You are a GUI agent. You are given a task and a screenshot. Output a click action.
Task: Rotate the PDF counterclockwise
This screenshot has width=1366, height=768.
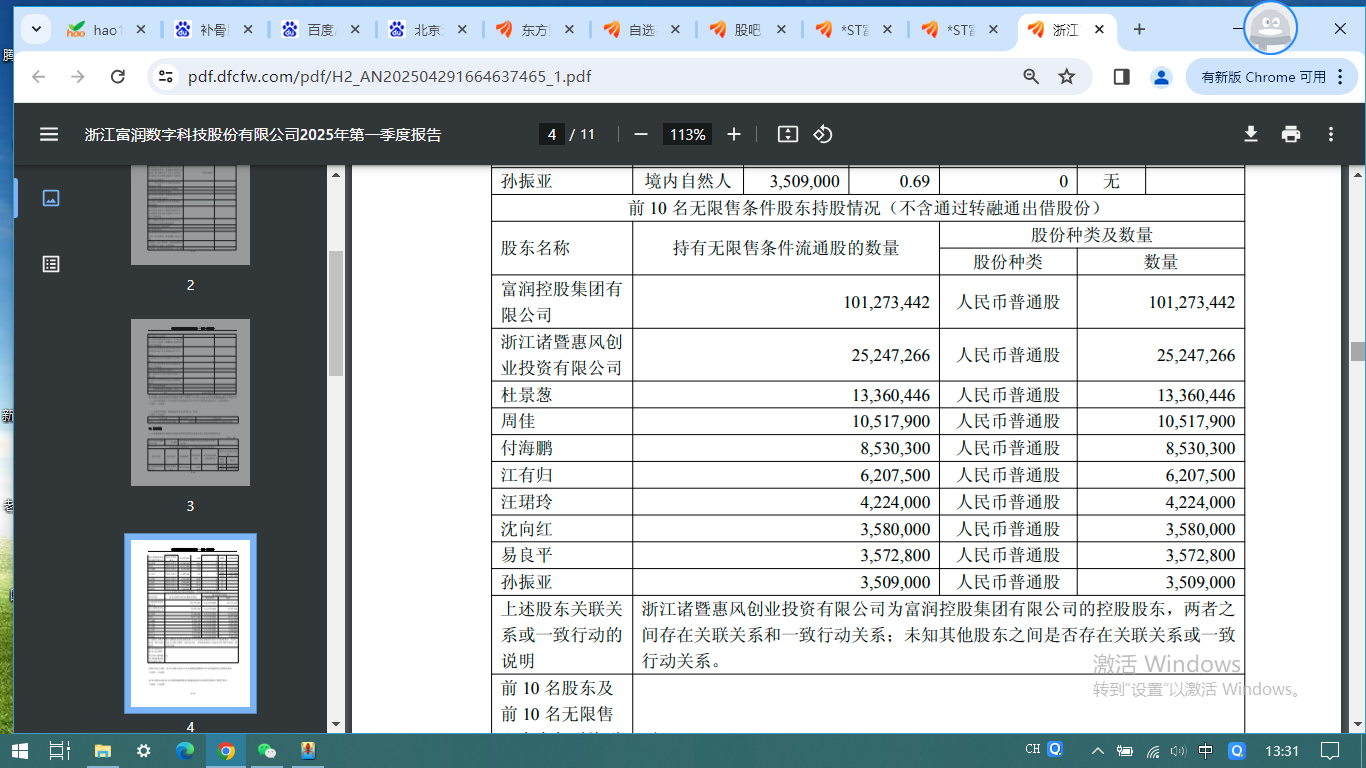point(823,134)
